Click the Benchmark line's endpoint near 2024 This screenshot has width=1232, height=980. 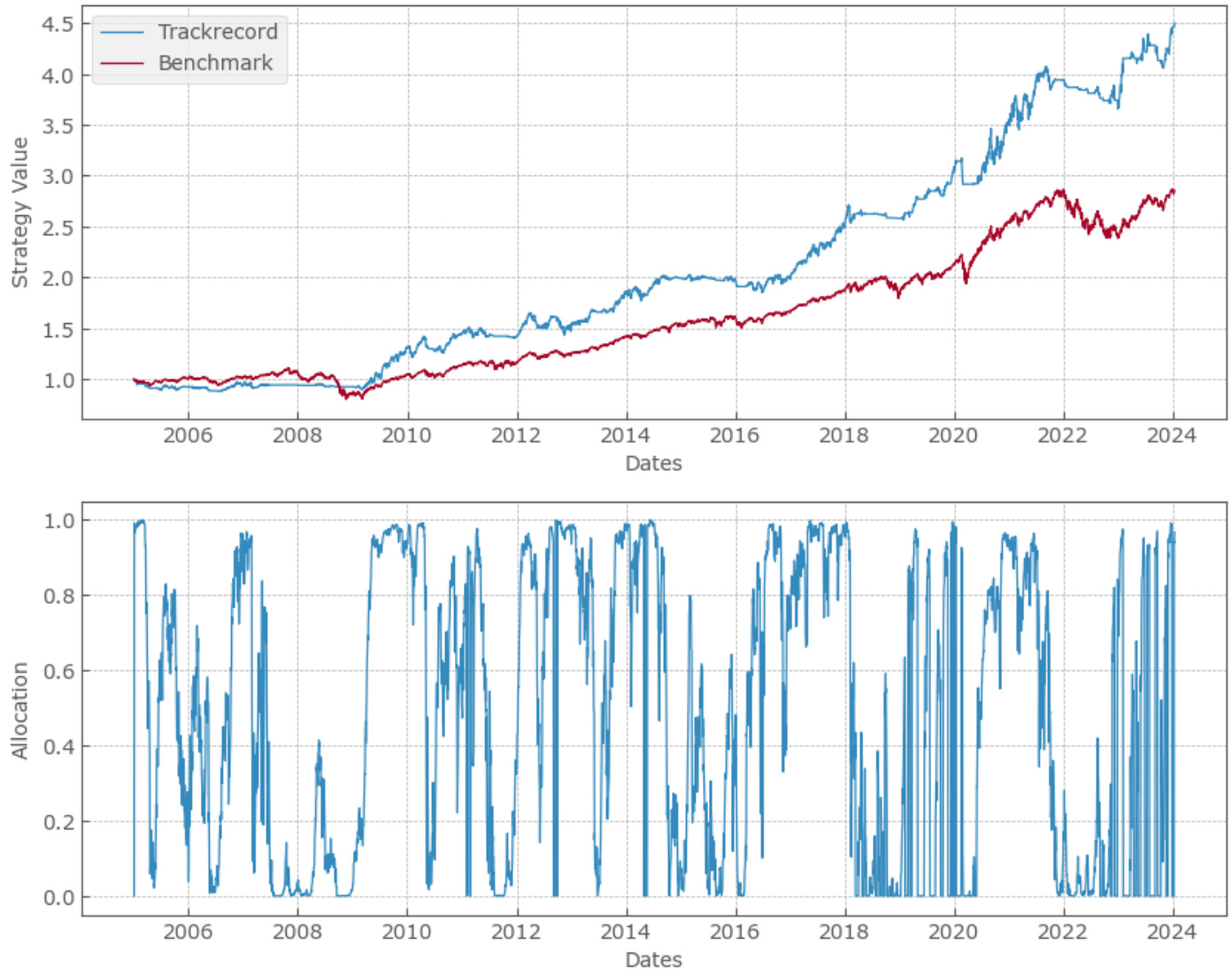pyautogui.click(x=1174, y=190)
